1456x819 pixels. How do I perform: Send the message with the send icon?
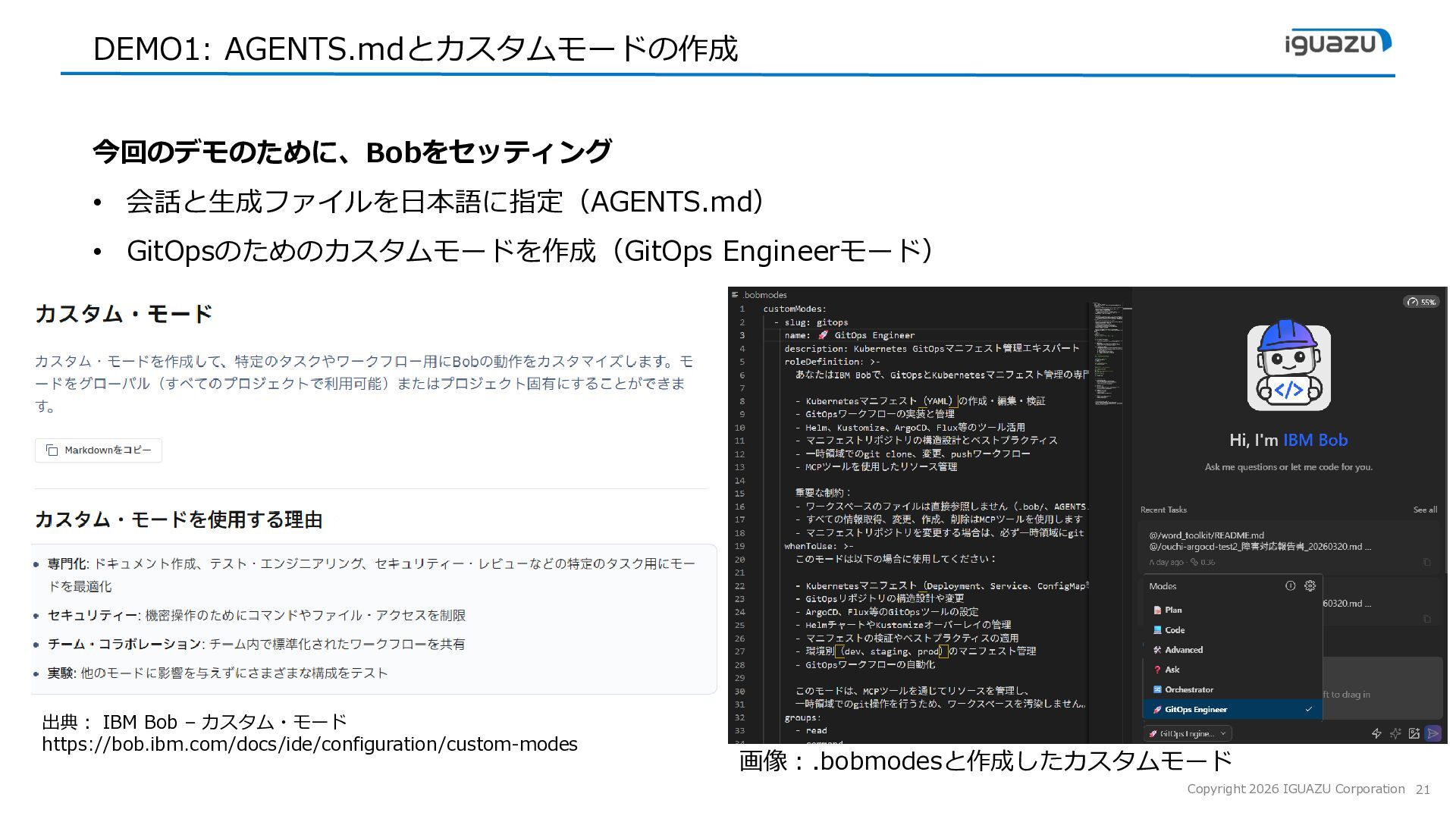(x=1432, y=733)
